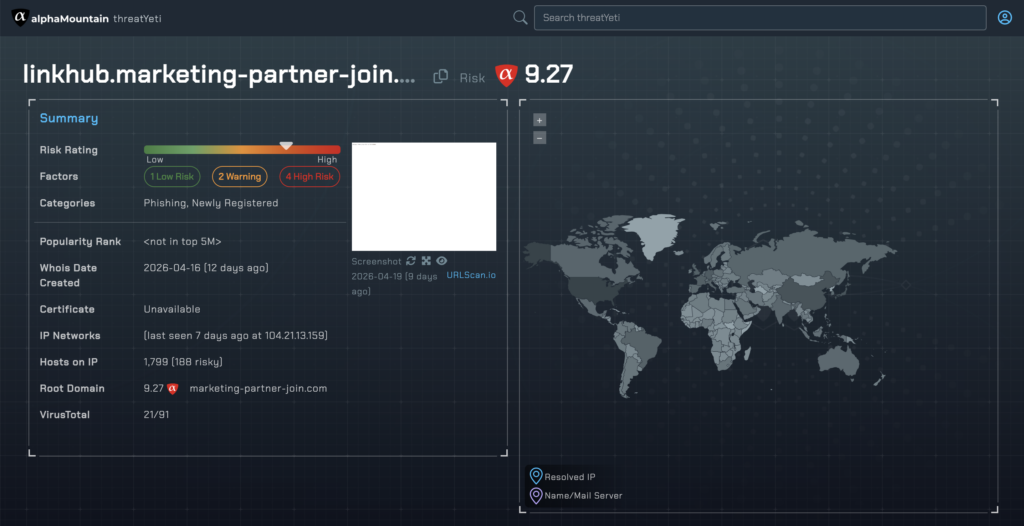Click the VirusTotal 21/91 value
This screenshot has height=526, width=1024.
(156, 414)
